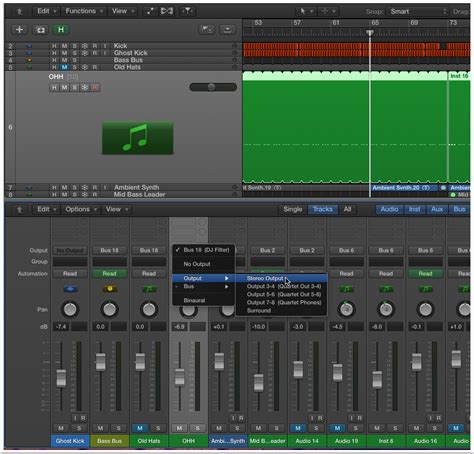Open the crosshair command-click tool menu
474x454 pixels.
(328, 11)
